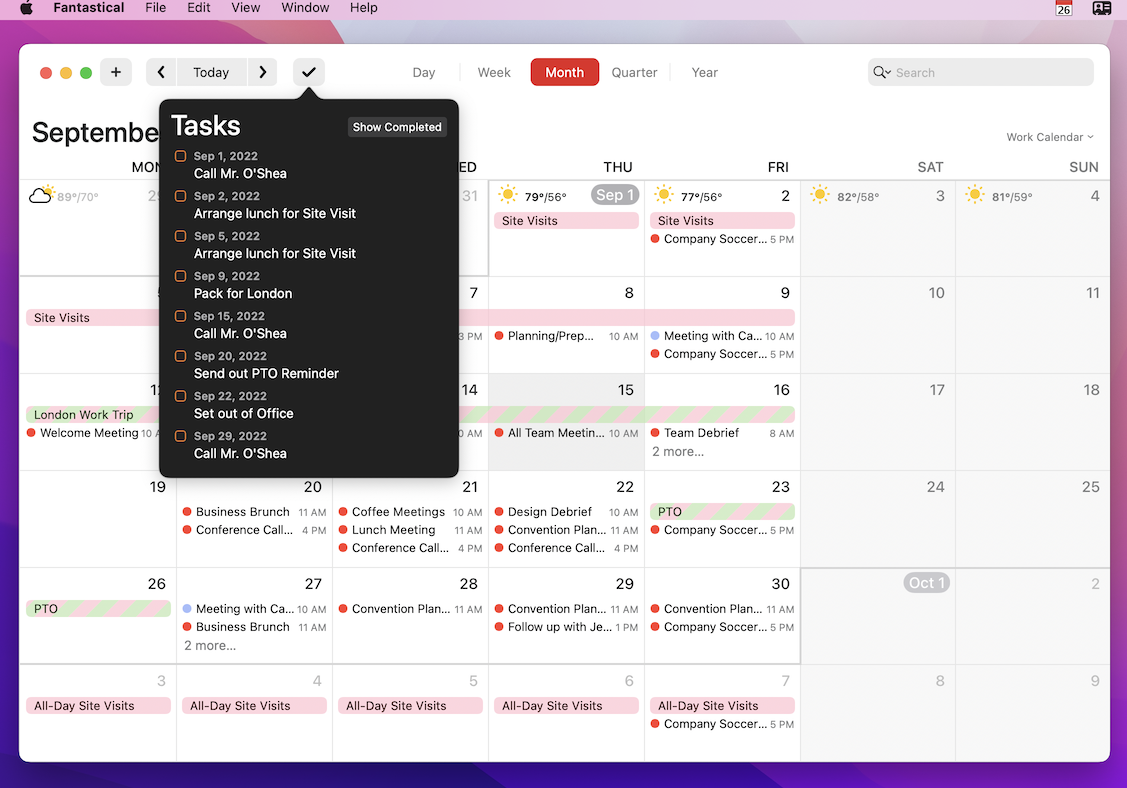Check off Sep 29 Call Mr. O'Shea task
Viewport: 1127px width, 788px height.
180,436
